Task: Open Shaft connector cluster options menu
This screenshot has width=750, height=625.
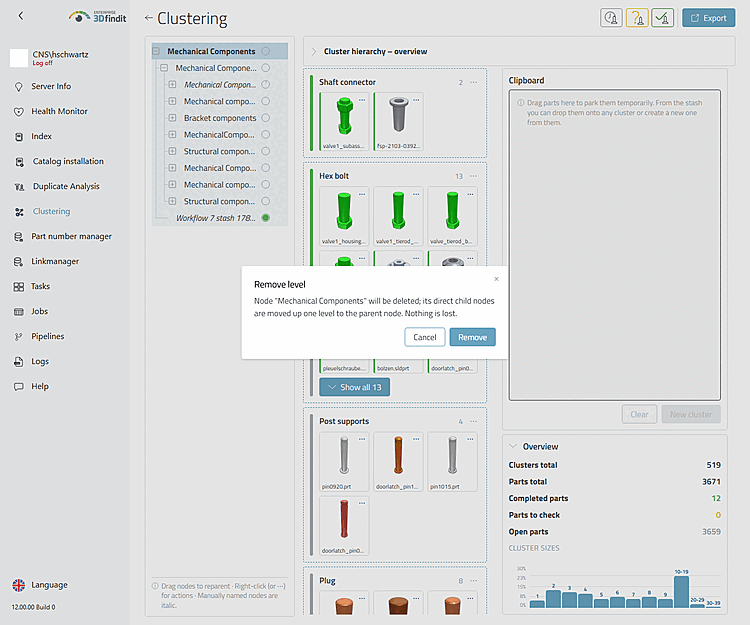Action: (x=474, y=82)
